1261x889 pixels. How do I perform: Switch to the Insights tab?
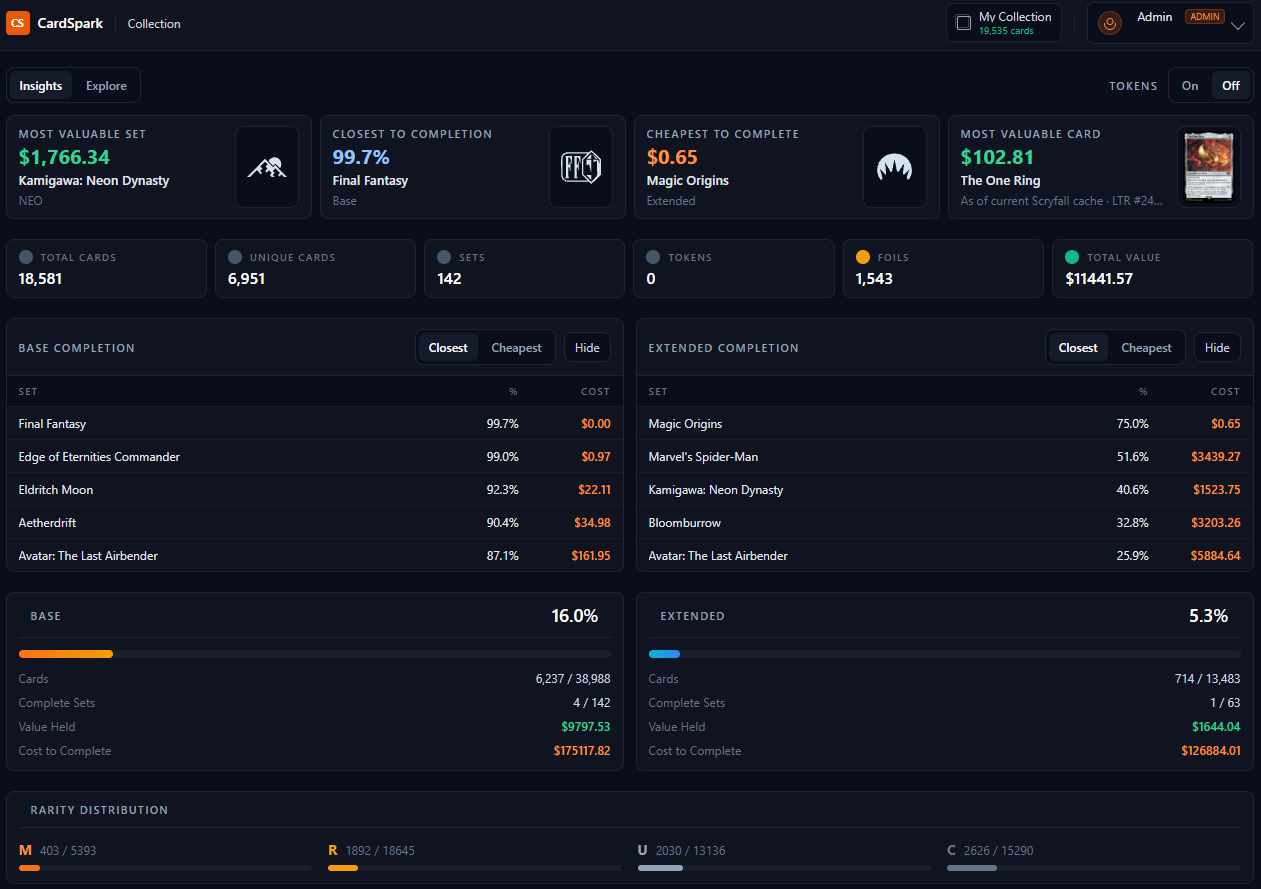41,86
